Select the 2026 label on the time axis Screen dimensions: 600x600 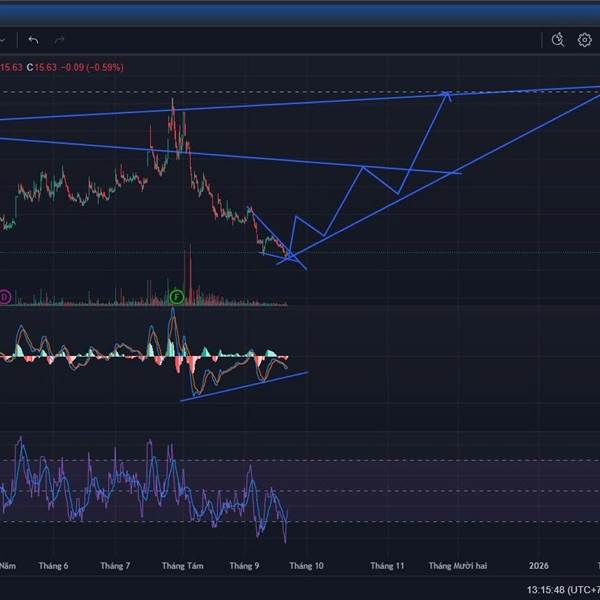click(539, 566)
